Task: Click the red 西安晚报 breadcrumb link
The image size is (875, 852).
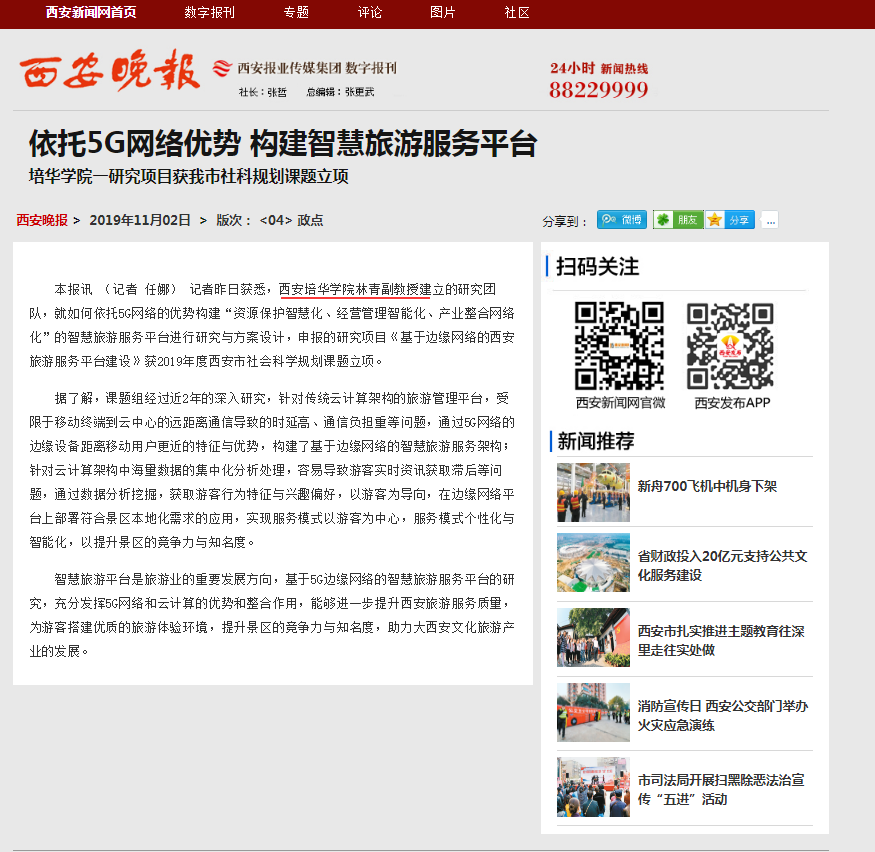Action: (x=42, y=220)
